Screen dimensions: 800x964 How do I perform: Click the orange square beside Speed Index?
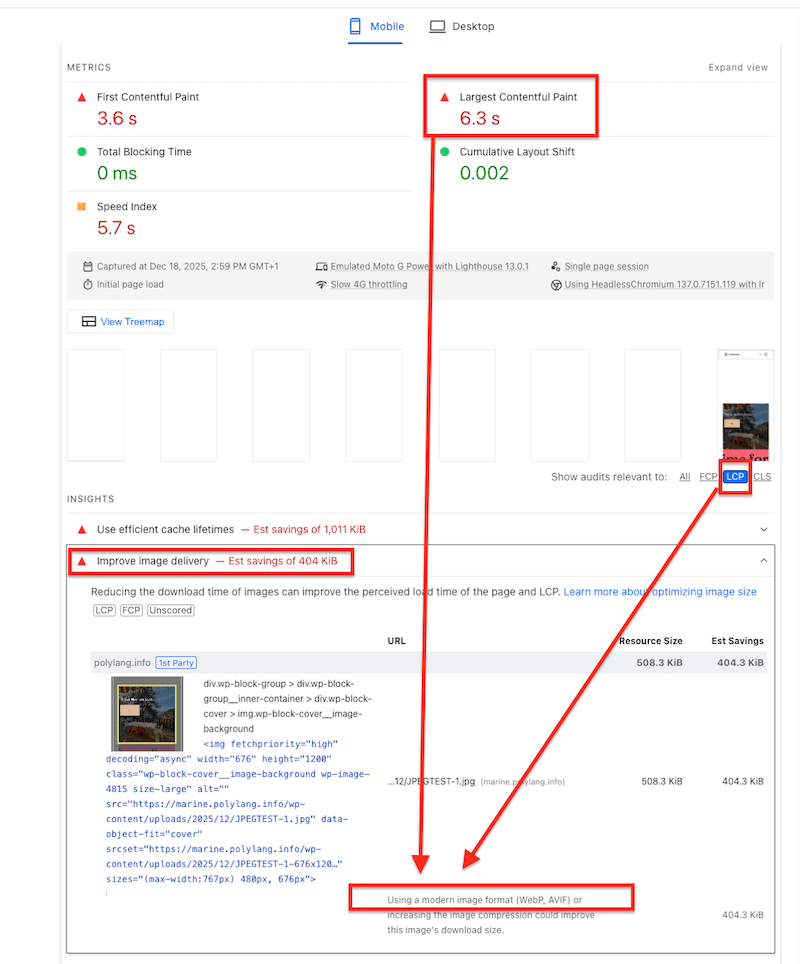(82, 207)
